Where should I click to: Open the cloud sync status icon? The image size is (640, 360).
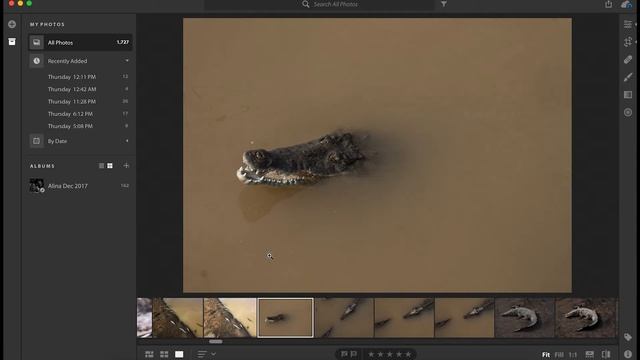click(x=626, y=4)
